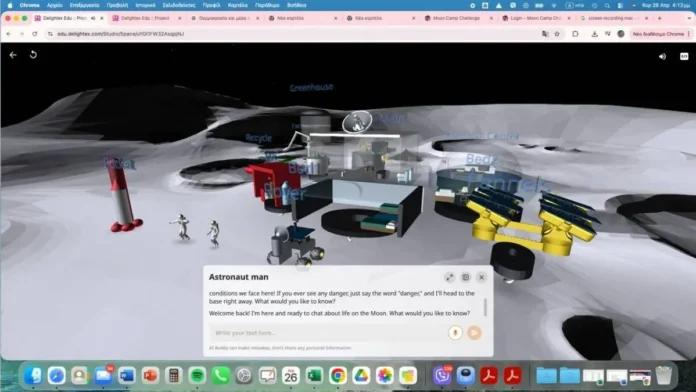Click the back arrow in the scene

click(13, 55)
